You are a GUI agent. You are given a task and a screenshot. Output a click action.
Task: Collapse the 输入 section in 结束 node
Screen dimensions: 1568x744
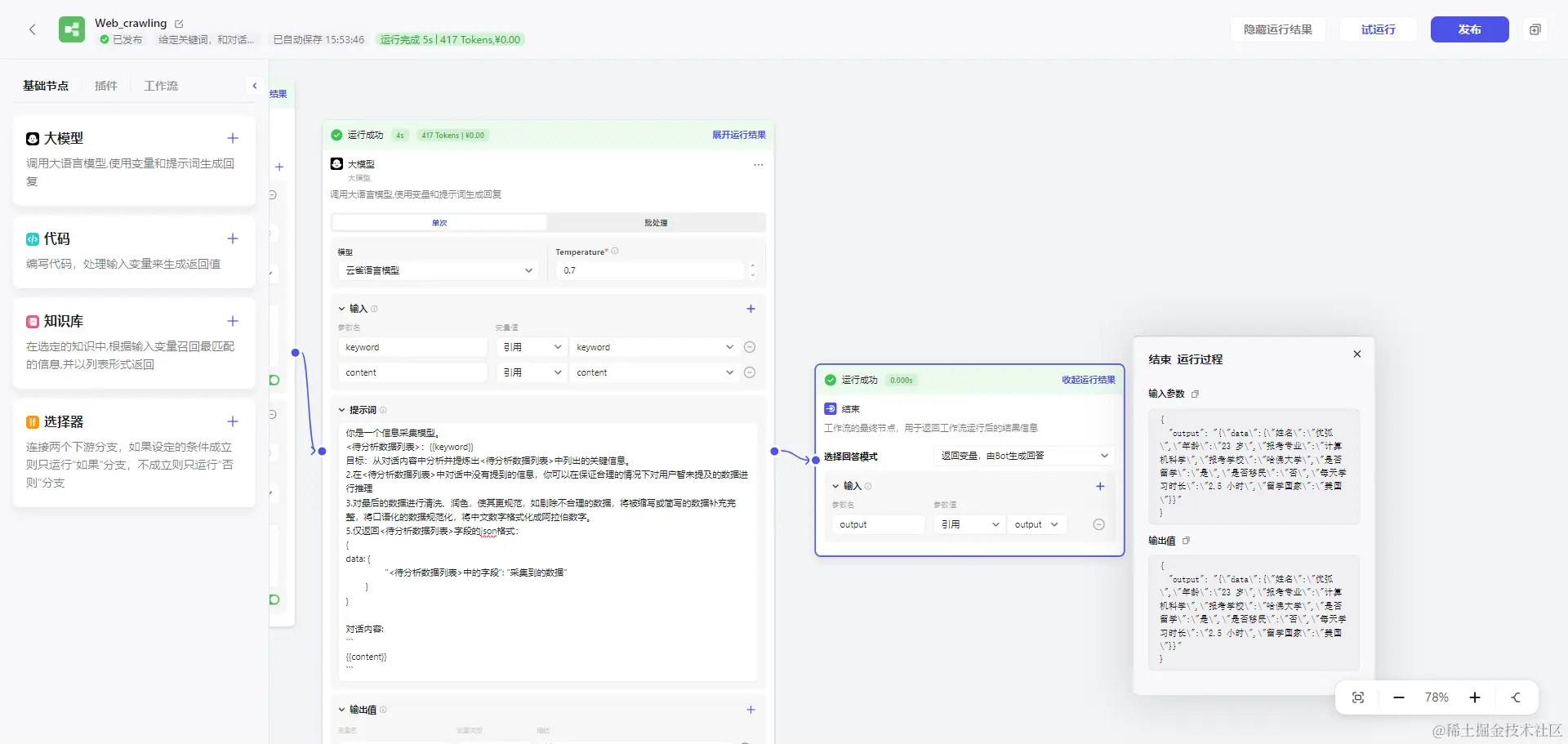point(835,486)
